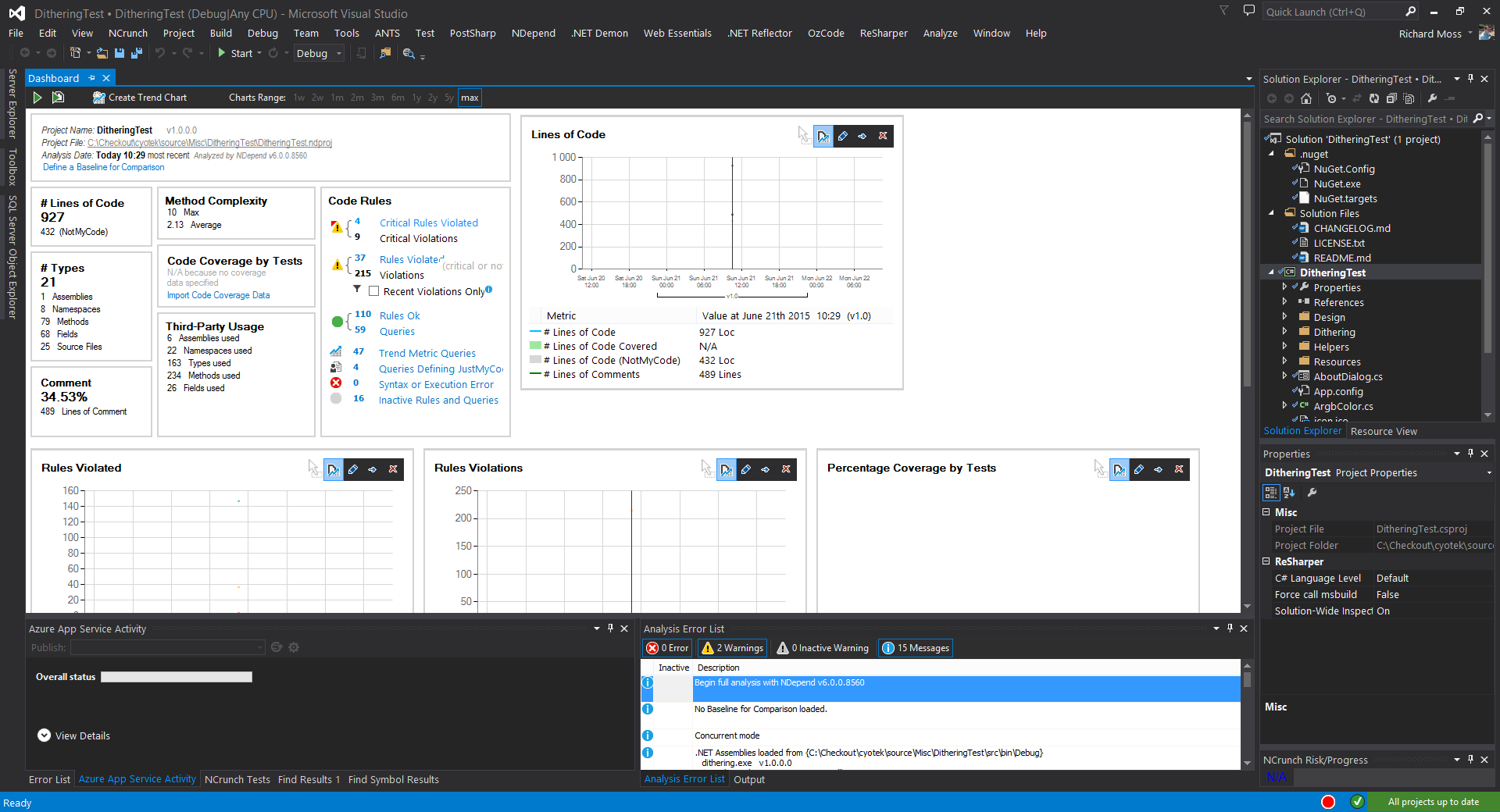Check the Recent Violations Only checkbox
Viewport: 1500px width, 812px height.
click(x=374, y=290)
